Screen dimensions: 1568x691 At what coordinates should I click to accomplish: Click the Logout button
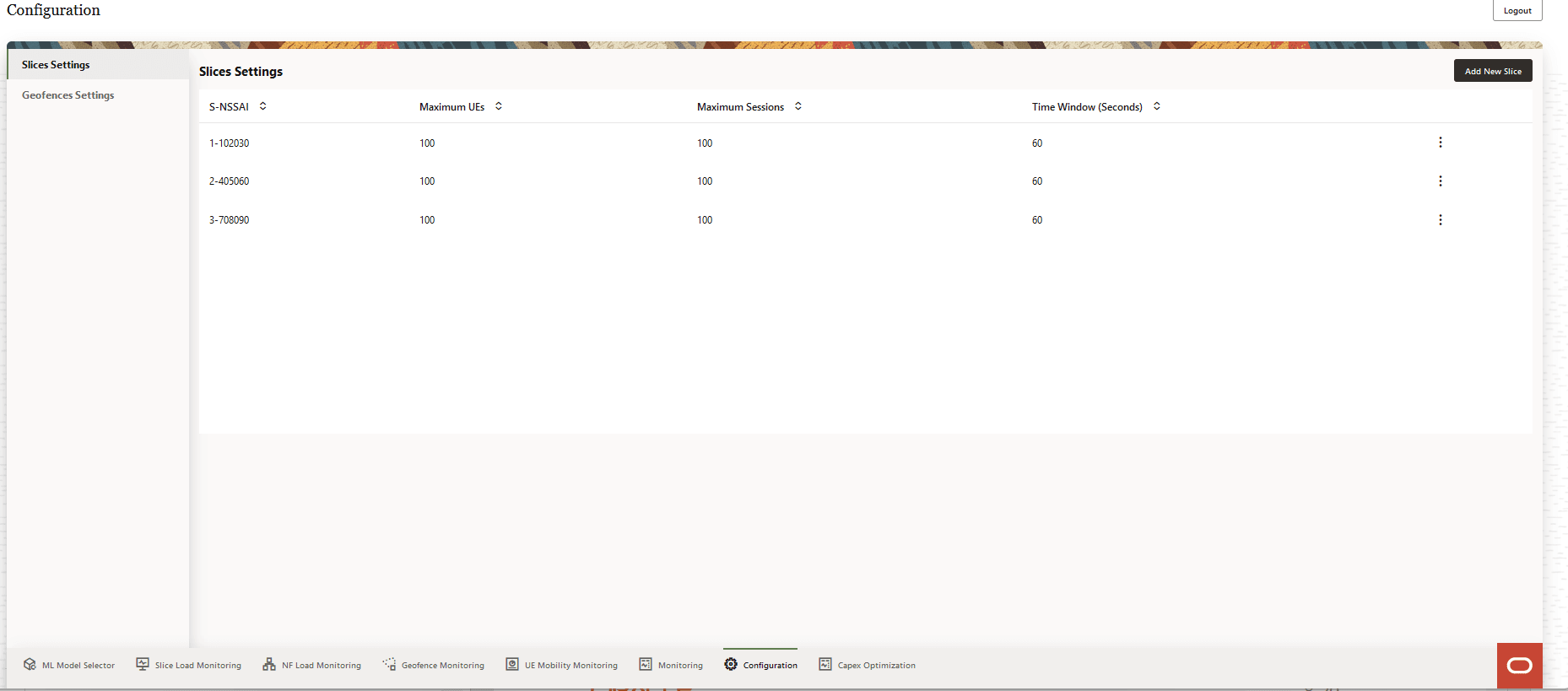click(1517, 10)
